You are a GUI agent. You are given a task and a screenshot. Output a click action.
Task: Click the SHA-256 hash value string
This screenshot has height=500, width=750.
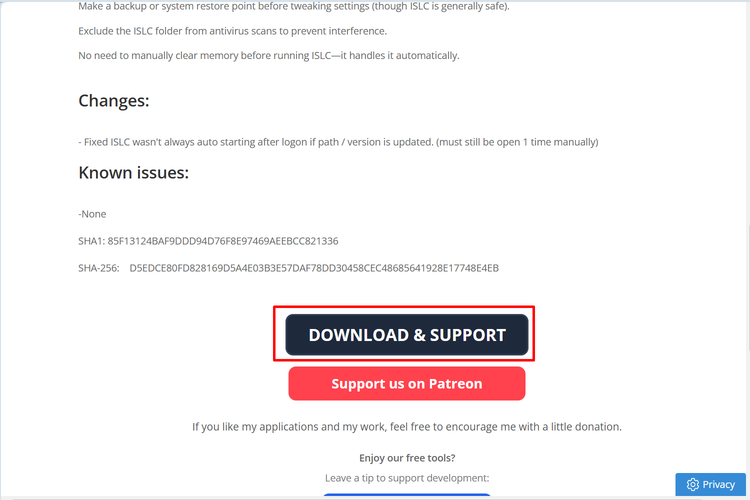pyautogui.click(x=314, y=268)
